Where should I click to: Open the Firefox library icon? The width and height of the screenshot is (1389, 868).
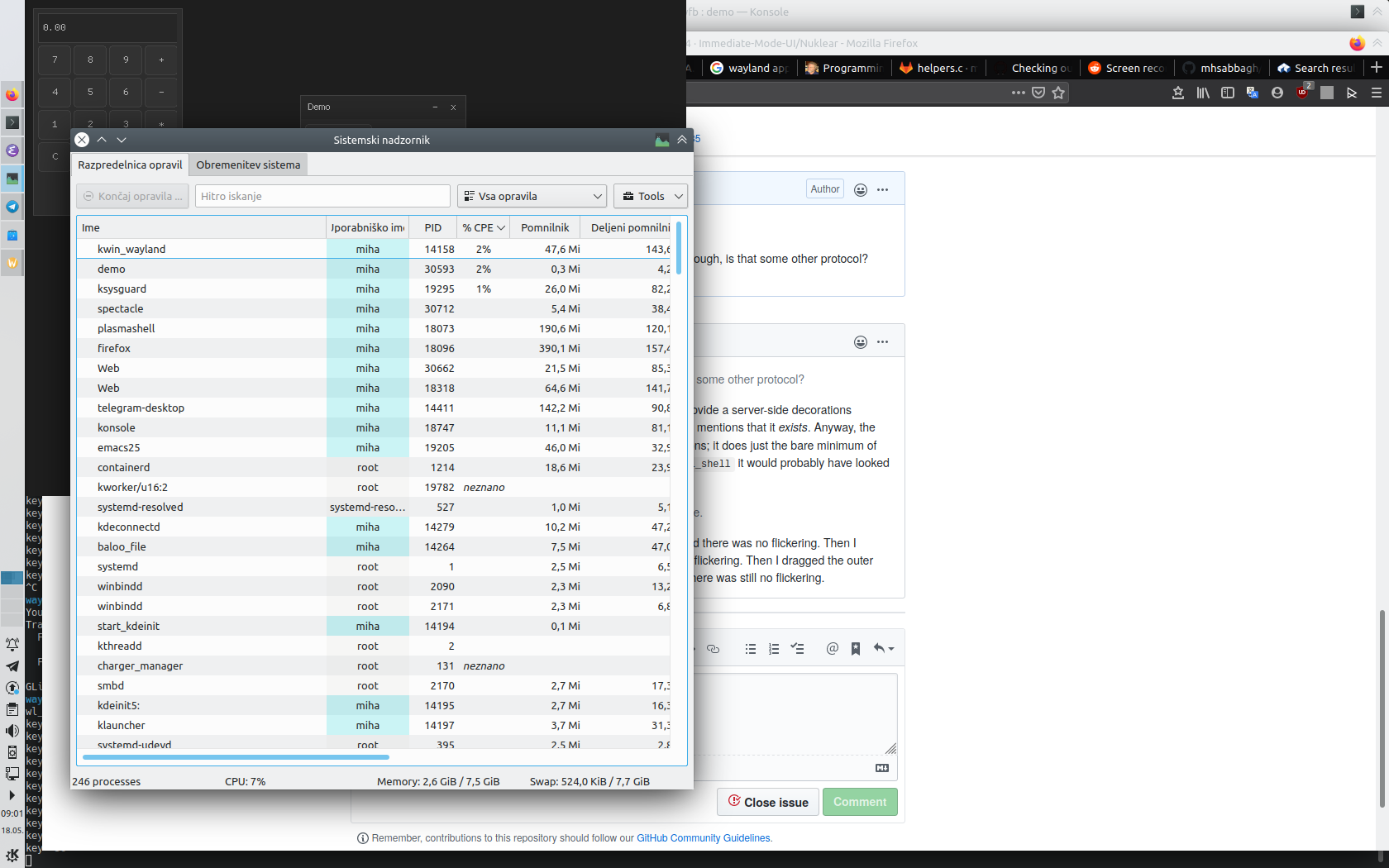[1203, 93]
